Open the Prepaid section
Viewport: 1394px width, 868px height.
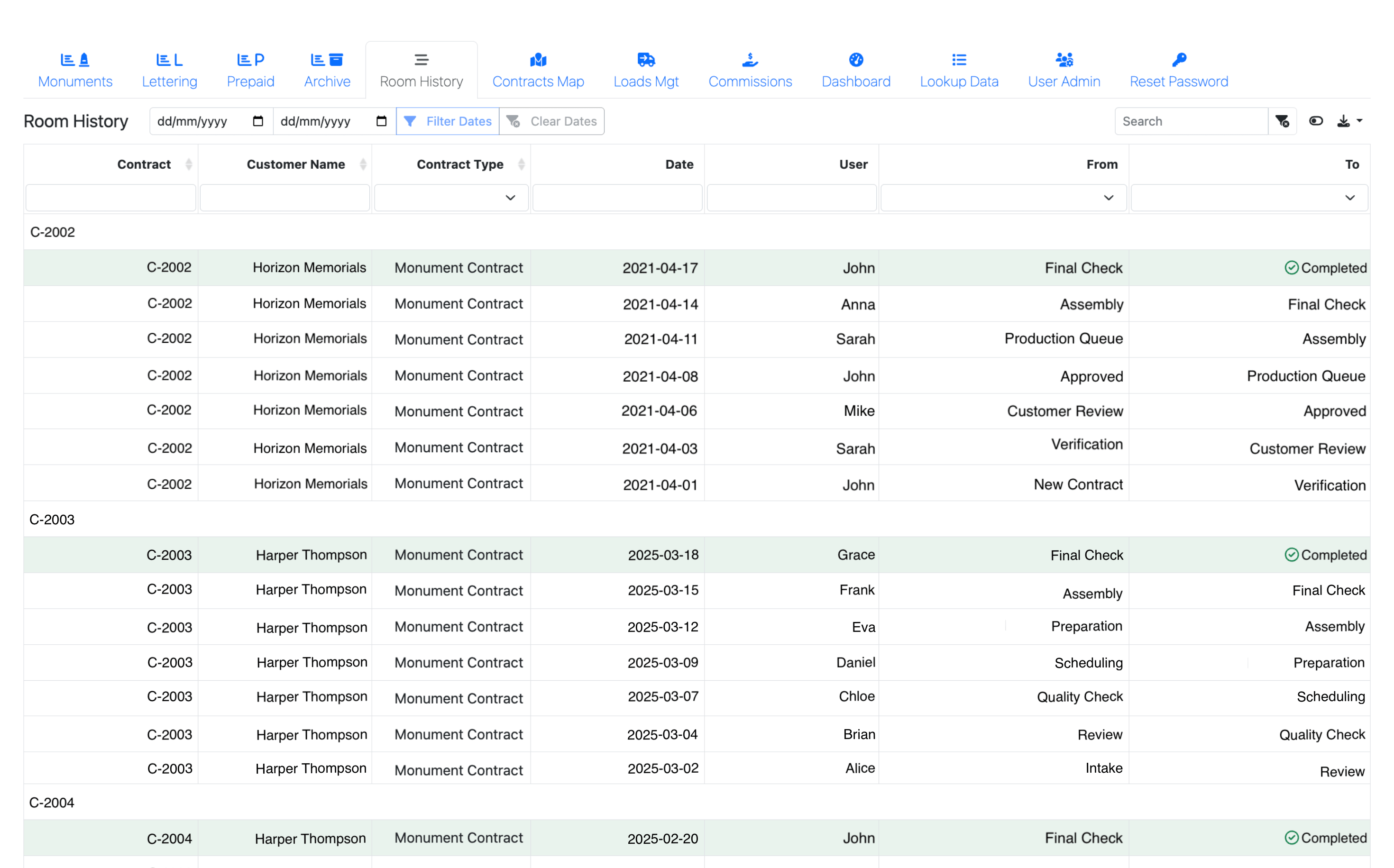click(250, 69)
